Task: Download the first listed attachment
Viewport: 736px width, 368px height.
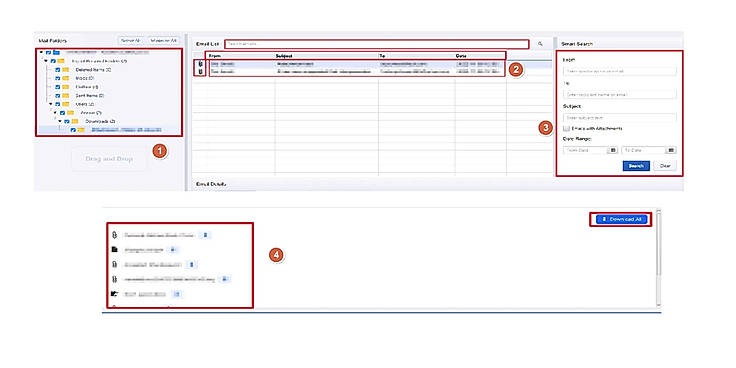Action: [x=205, y=235]
